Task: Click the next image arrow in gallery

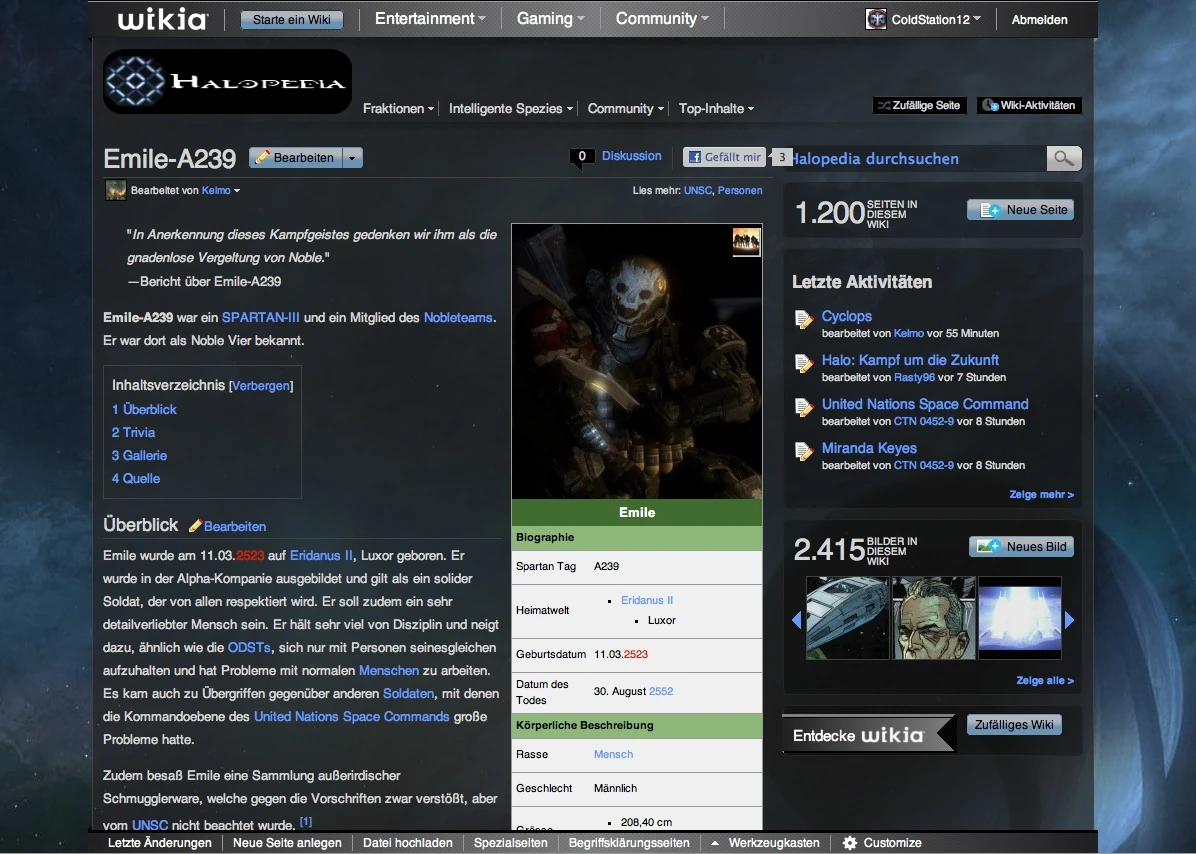Action: point(1069,620)
